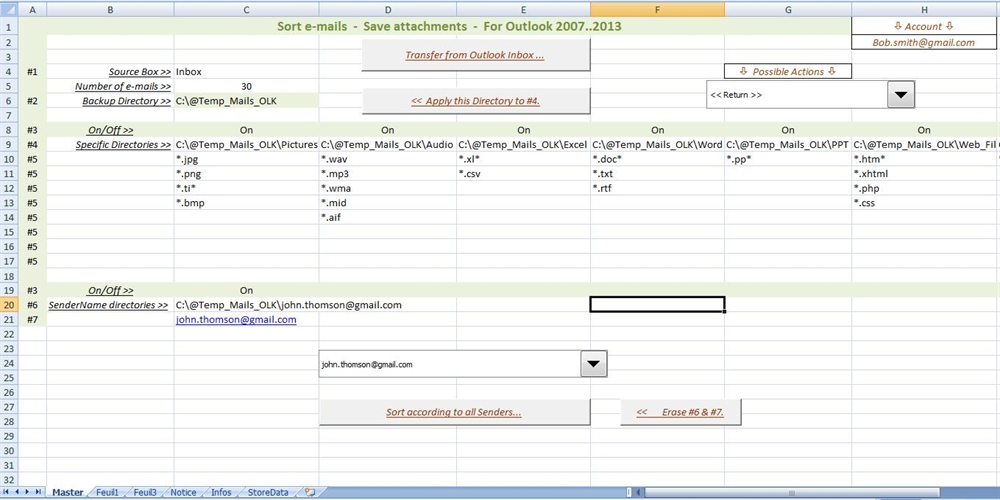Screen dimensions: 1000x500
Task: Go to last sheet navigation arrow
Action: click(40, 492)
